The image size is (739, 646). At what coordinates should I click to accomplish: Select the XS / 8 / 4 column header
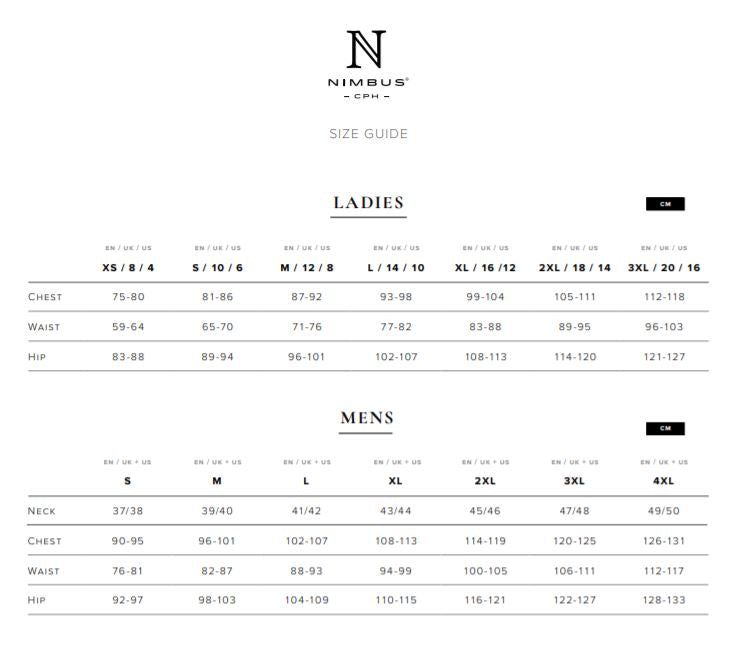pyautogui.click(x=128, y=268)
